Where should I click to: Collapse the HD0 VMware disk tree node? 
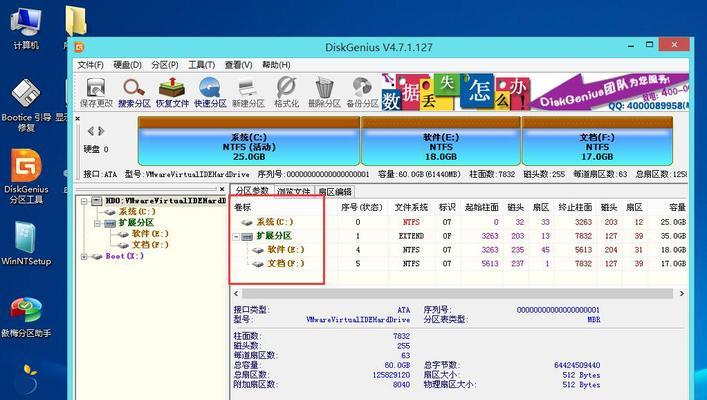(x=84, y=201)
